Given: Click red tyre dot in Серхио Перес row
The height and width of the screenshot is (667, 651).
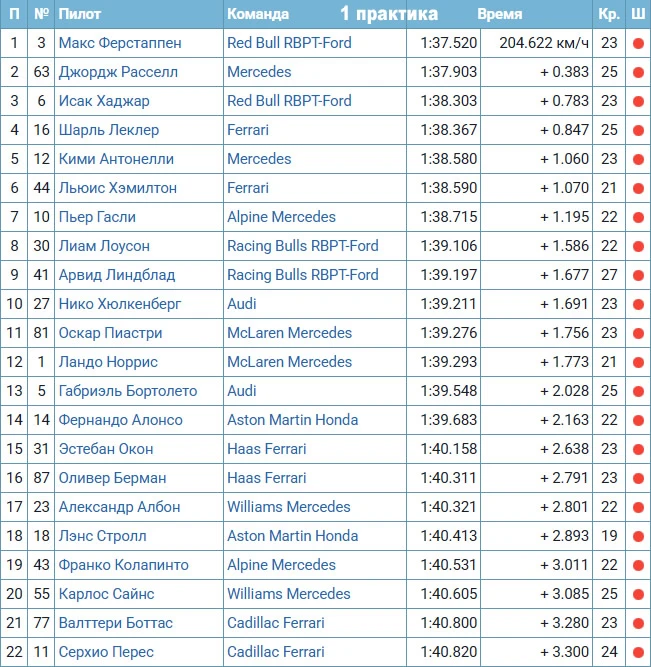Looking at the screenshot, I should 638,652.
